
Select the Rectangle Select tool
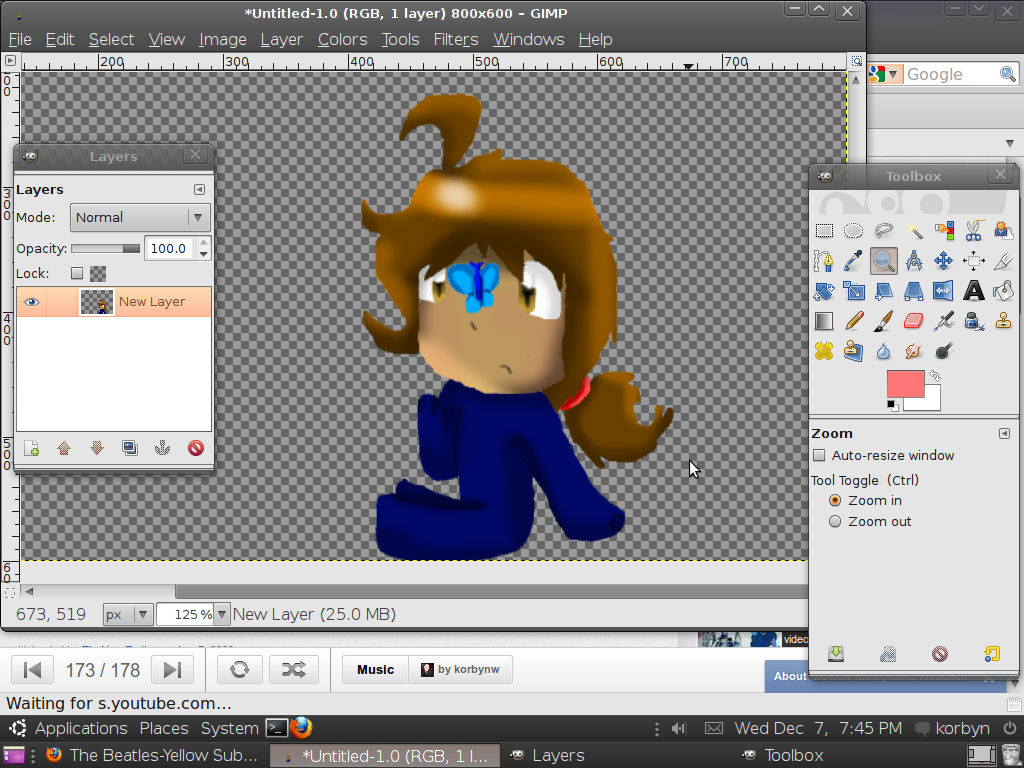click(x=824, y=231)
